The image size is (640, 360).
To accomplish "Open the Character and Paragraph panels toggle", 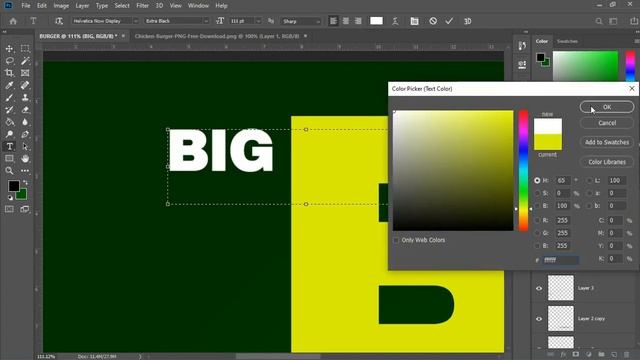I will (x=414, y=21).
